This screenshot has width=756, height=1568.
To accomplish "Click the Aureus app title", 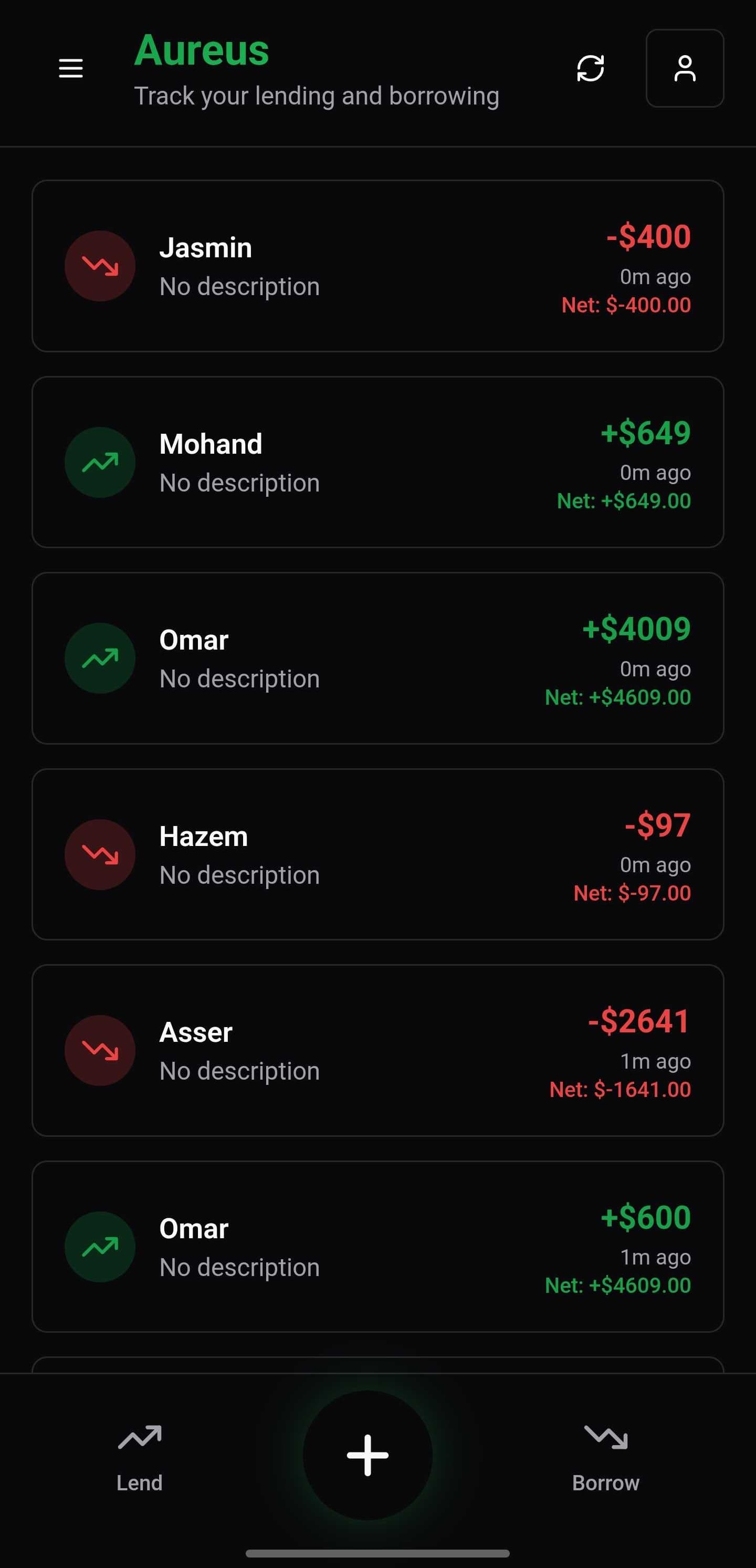I will tap(202, 50).
